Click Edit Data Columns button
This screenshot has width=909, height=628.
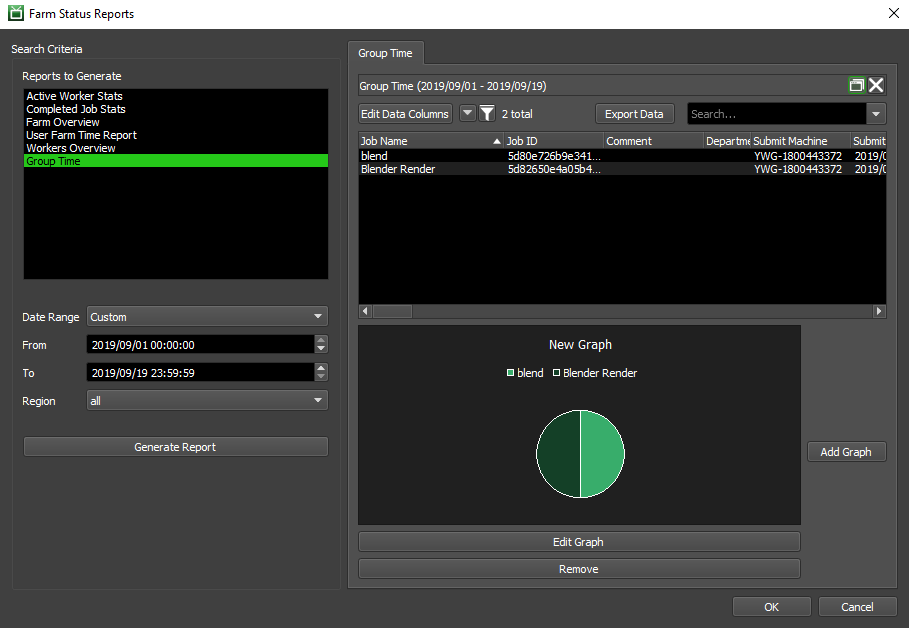(405, 114)
